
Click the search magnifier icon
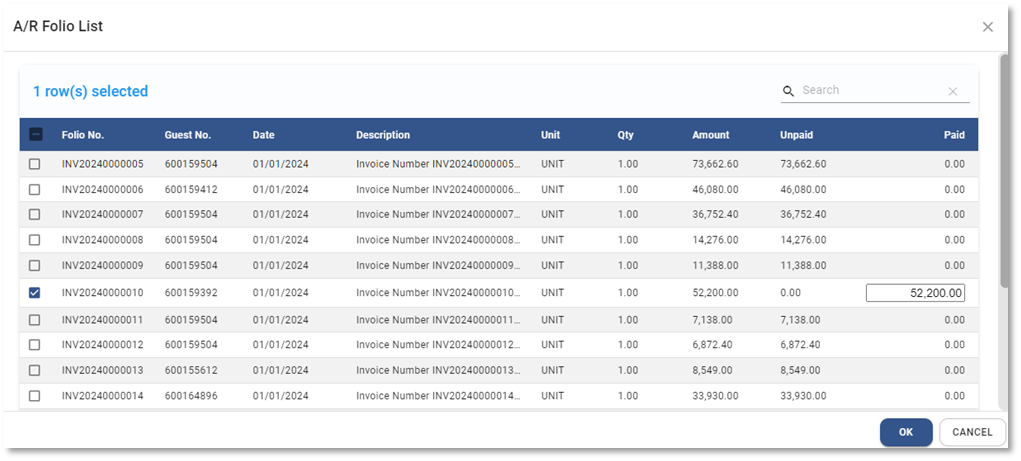click(789, 91)
